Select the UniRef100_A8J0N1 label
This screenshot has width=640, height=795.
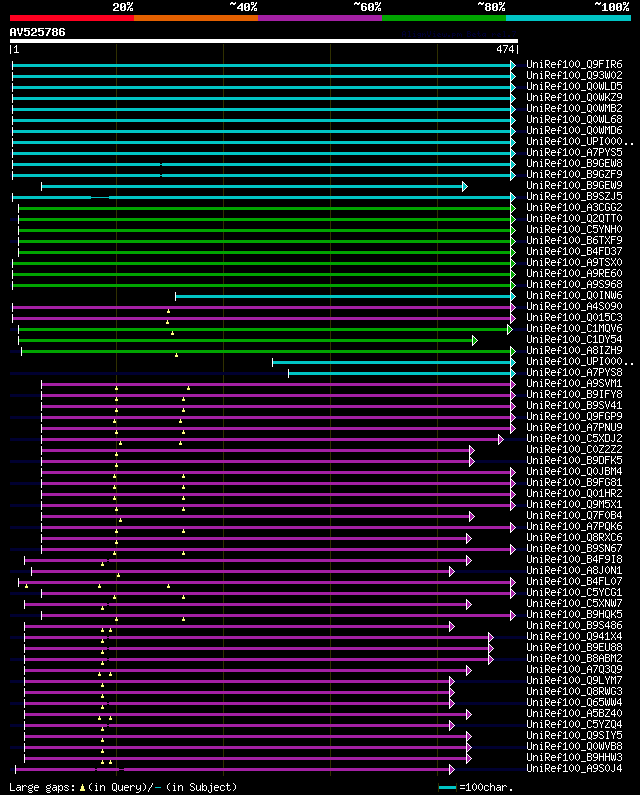(574, 570)
